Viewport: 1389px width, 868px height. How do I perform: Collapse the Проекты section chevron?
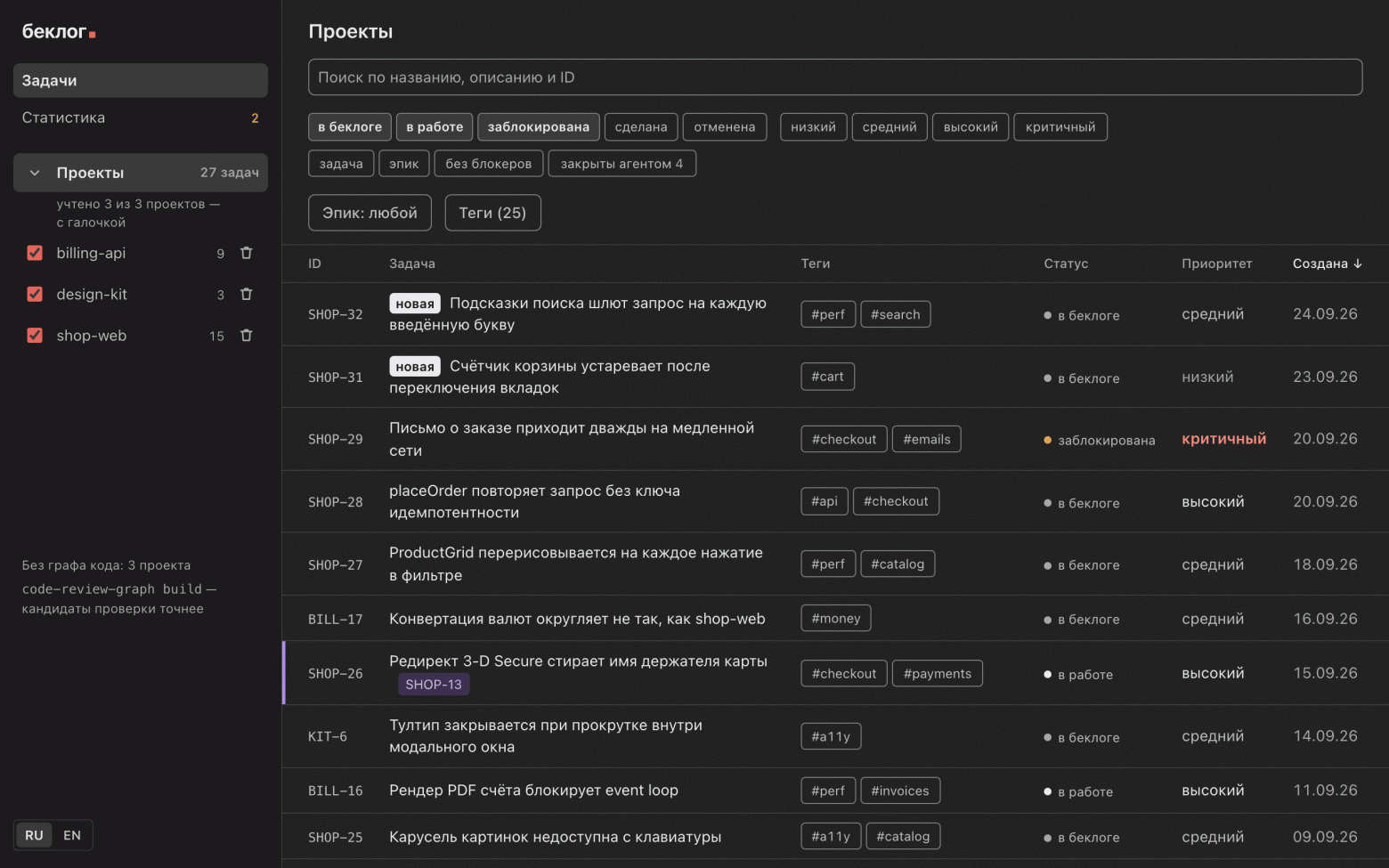pos(35,173)
